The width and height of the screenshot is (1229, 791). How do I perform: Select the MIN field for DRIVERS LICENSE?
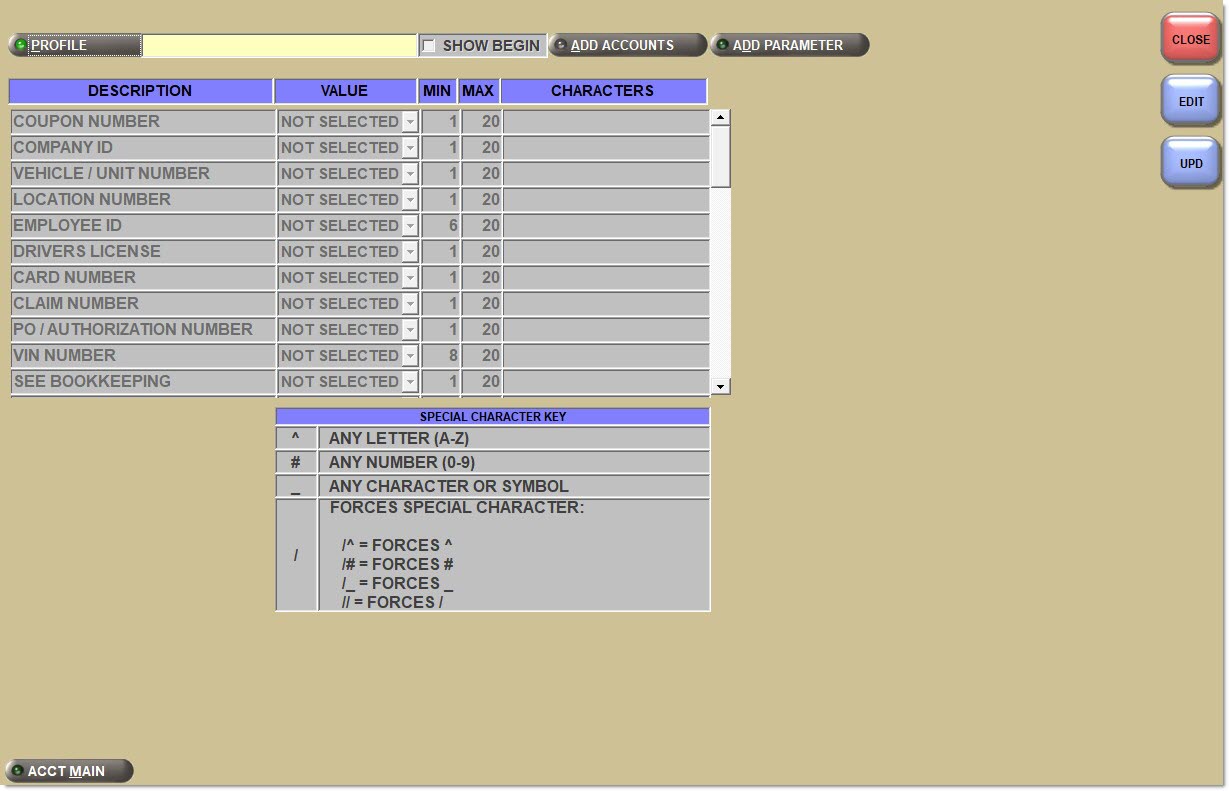pyautogui.click(x=440, y=252)
